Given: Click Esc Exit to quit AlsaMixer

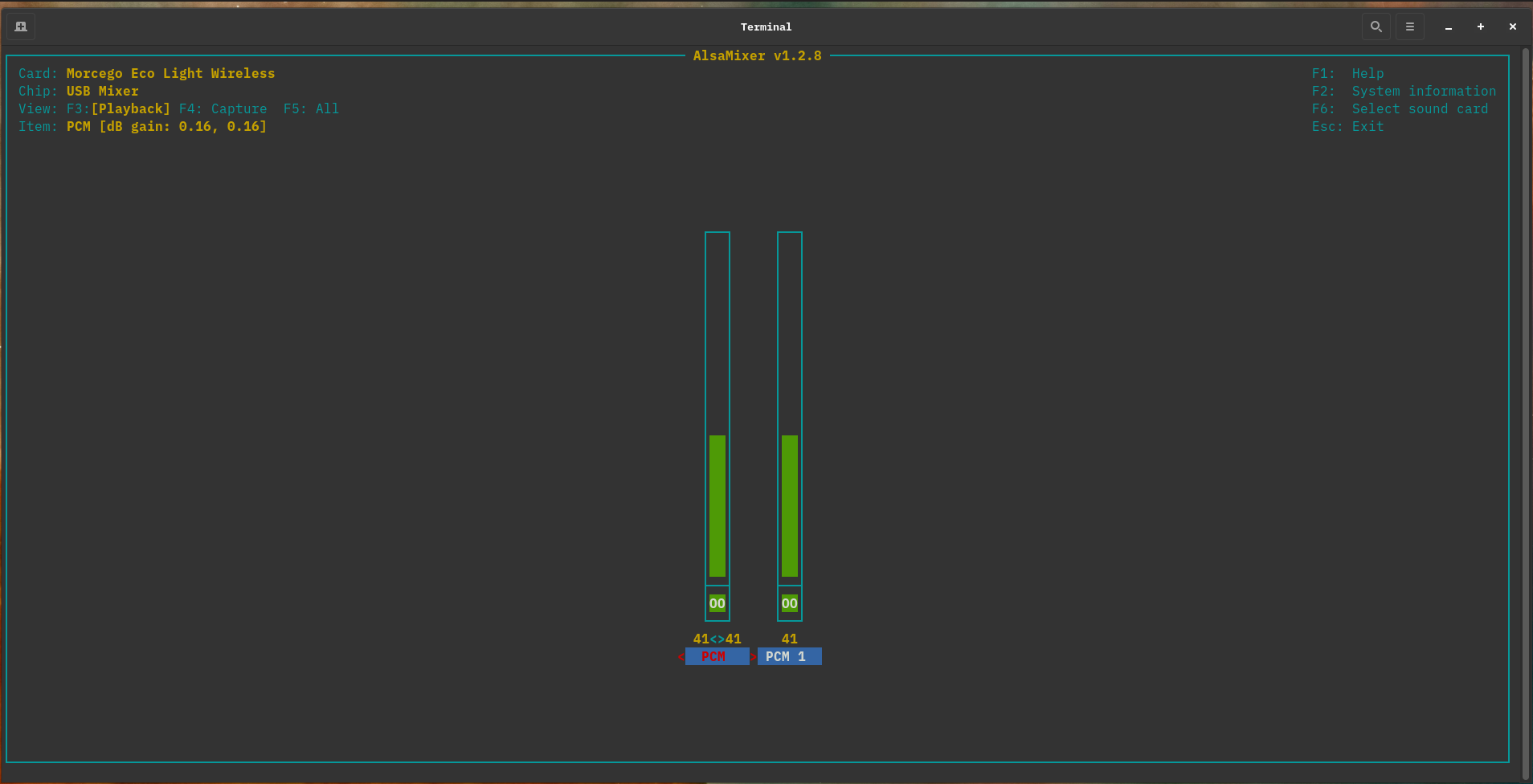Looking at the screenshot, I should pos(1367,126).
